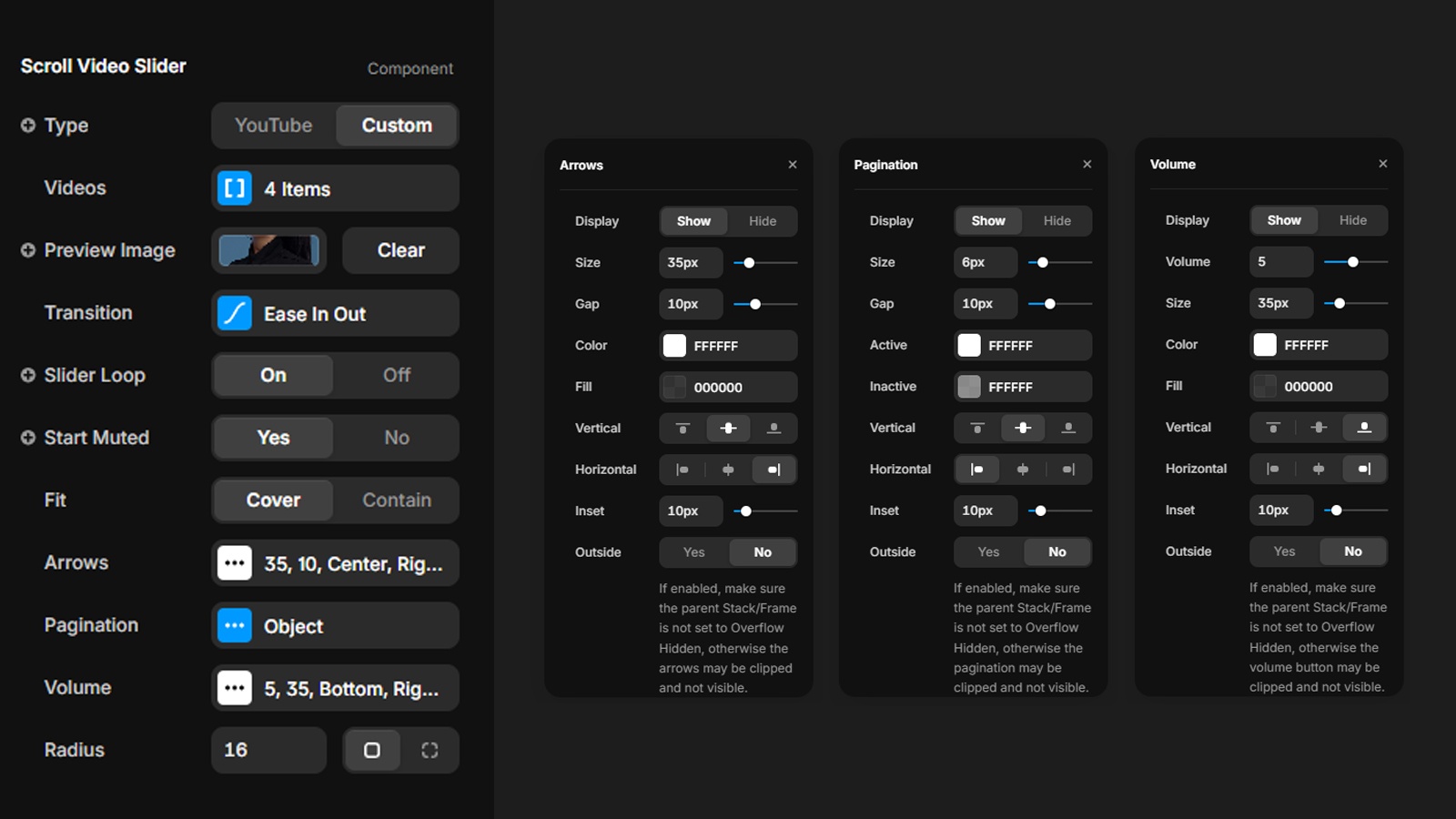
Task: Select left horizontal alignment icon in Arrows panel
Action: point(682,470)
